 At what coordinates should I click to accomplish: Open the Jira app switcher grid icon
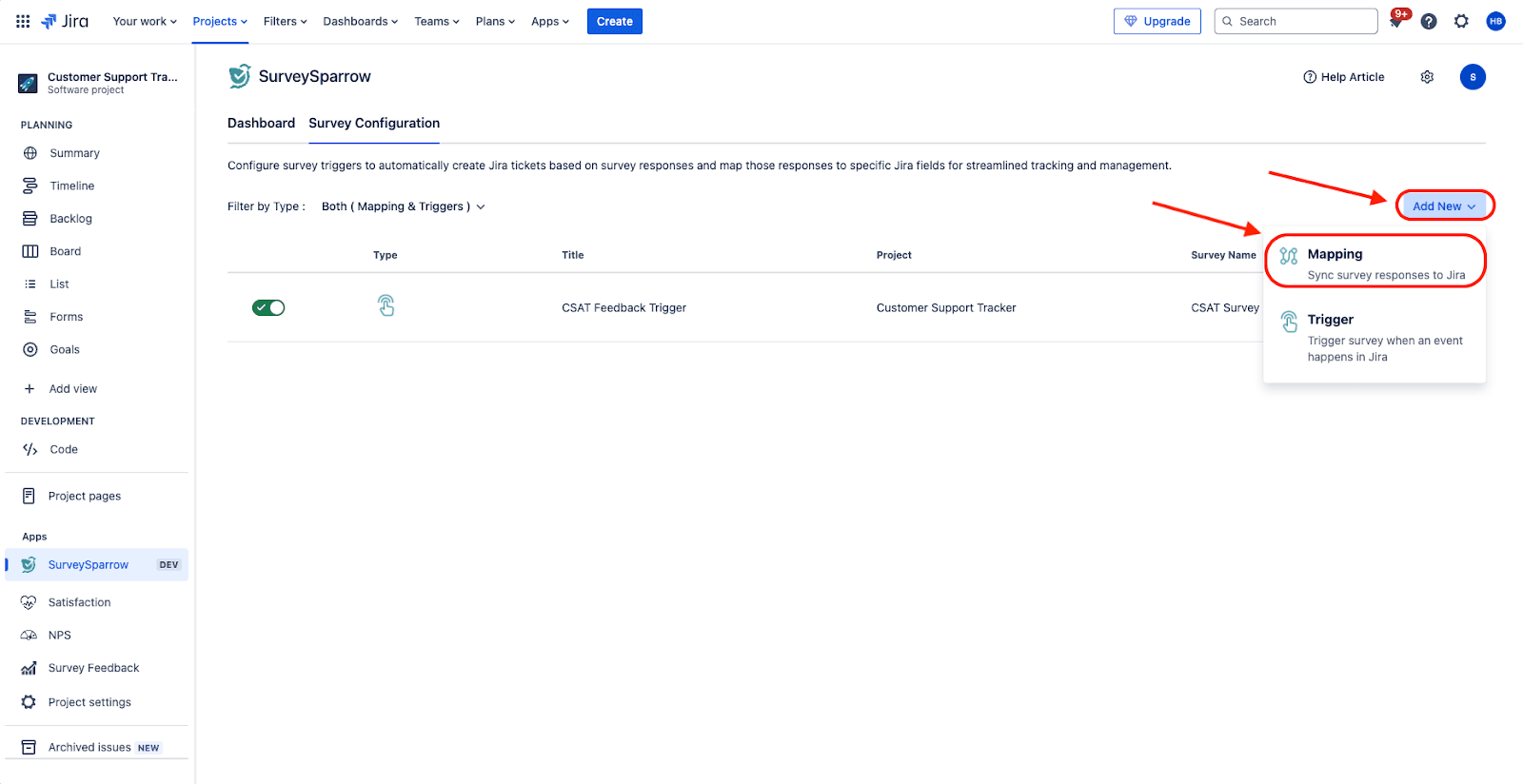point(23,21)
